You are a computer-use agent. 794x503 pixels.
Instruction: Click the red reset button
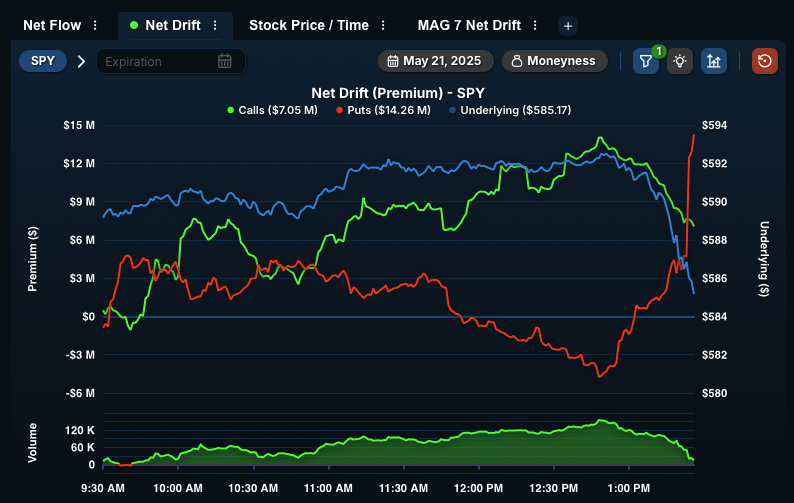pos(765,61)
